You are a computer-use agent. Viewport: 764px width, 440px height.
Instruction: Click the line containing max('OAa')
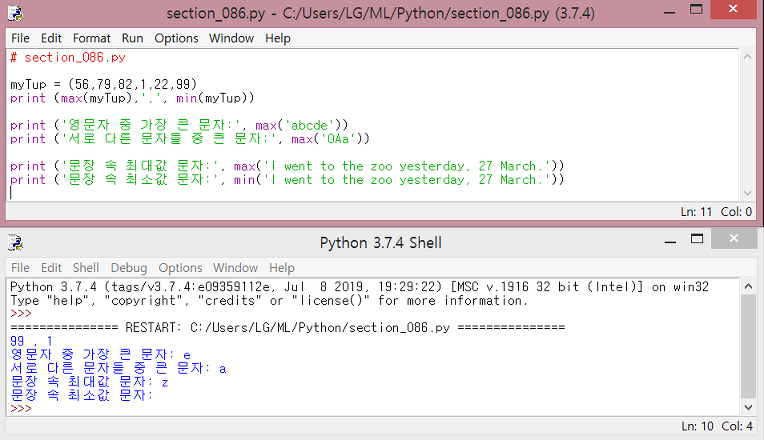[190, 139]
